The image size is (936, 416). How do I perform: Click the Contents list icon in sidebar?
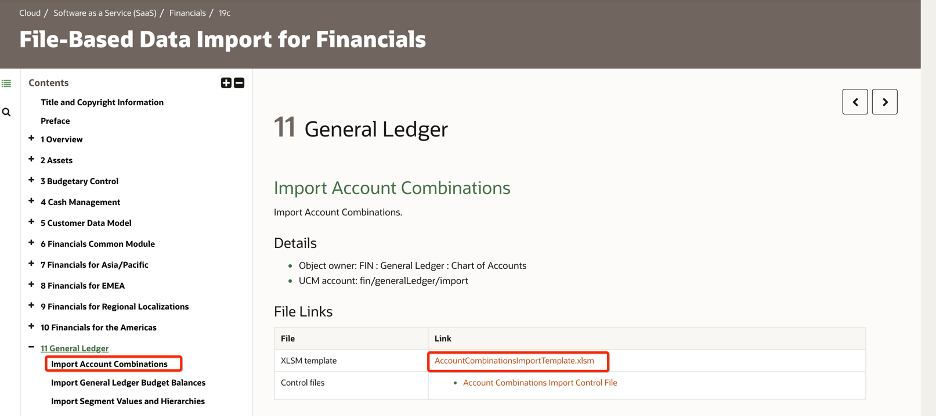[x=7, y=83]
